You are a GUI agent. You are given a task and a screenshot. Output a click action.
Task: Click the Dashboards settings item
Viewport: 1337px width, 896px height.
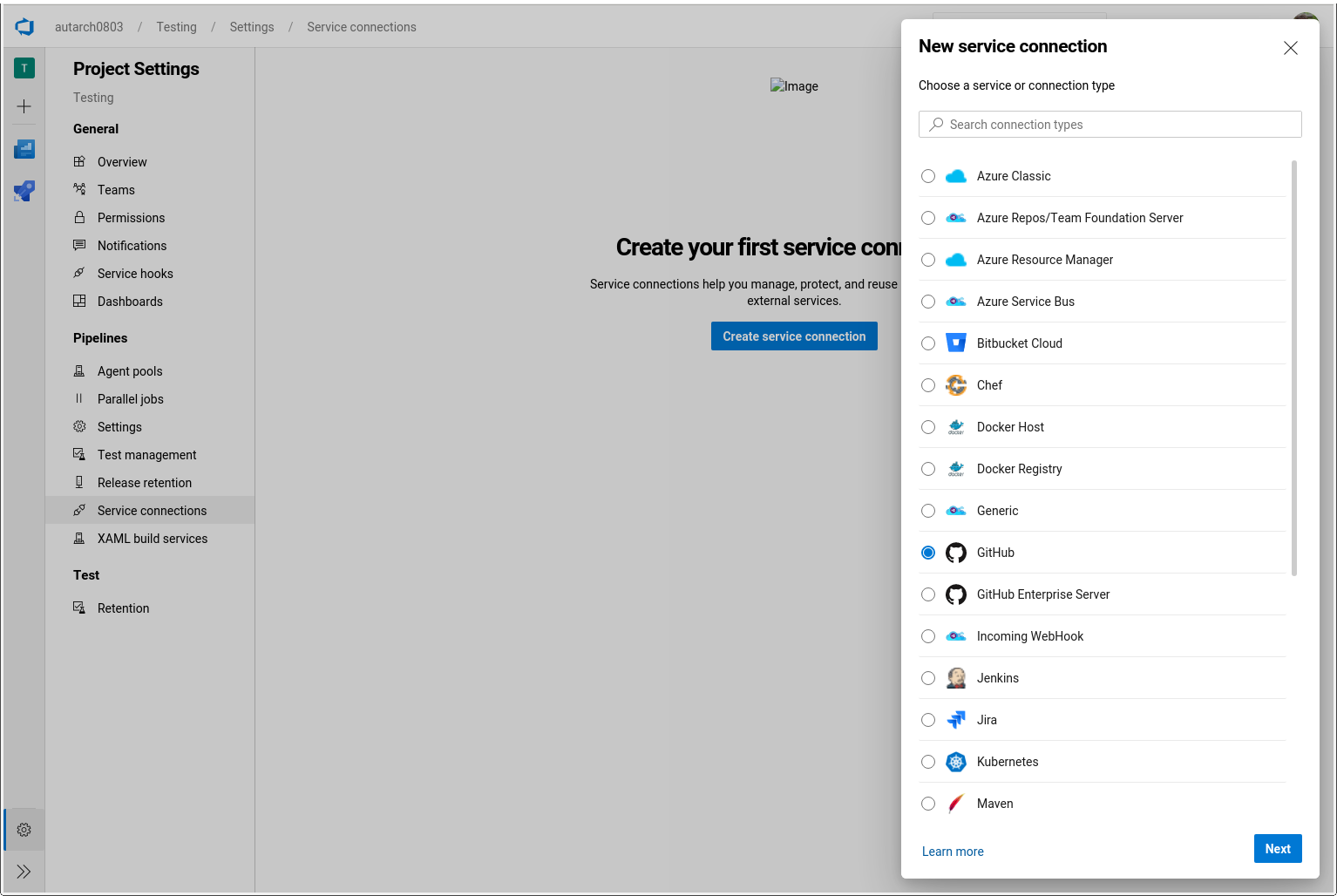pos(150,302)
